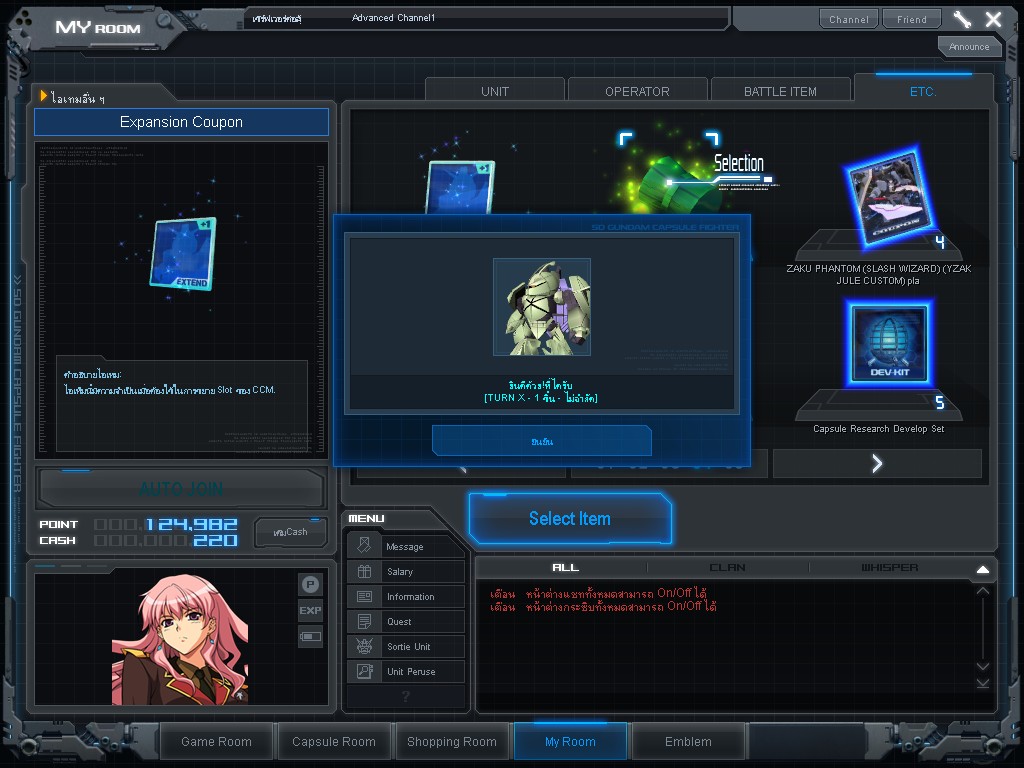The image size is (1024, 768).
Task: Click the Quest document icon
Action: [364, 621]
